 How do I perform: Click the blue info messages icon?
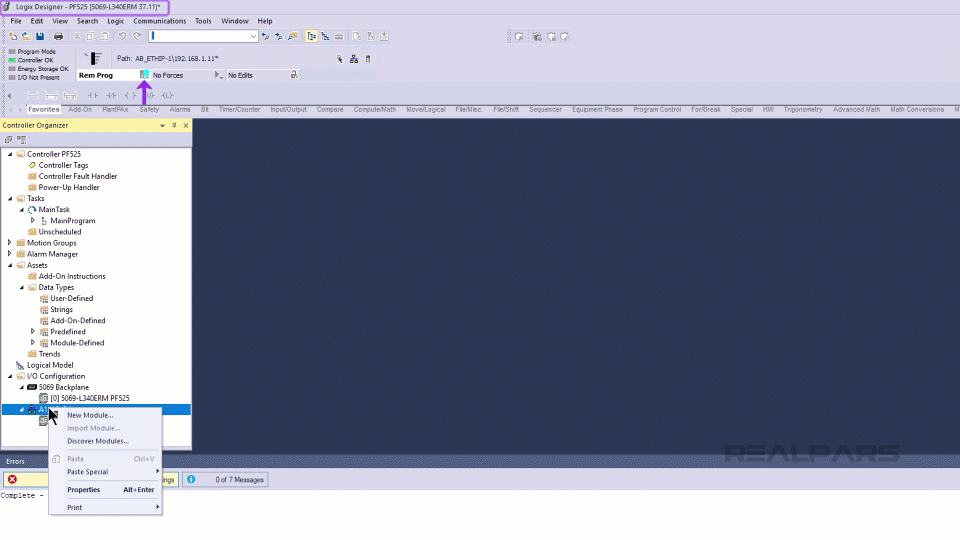[191, 479]
